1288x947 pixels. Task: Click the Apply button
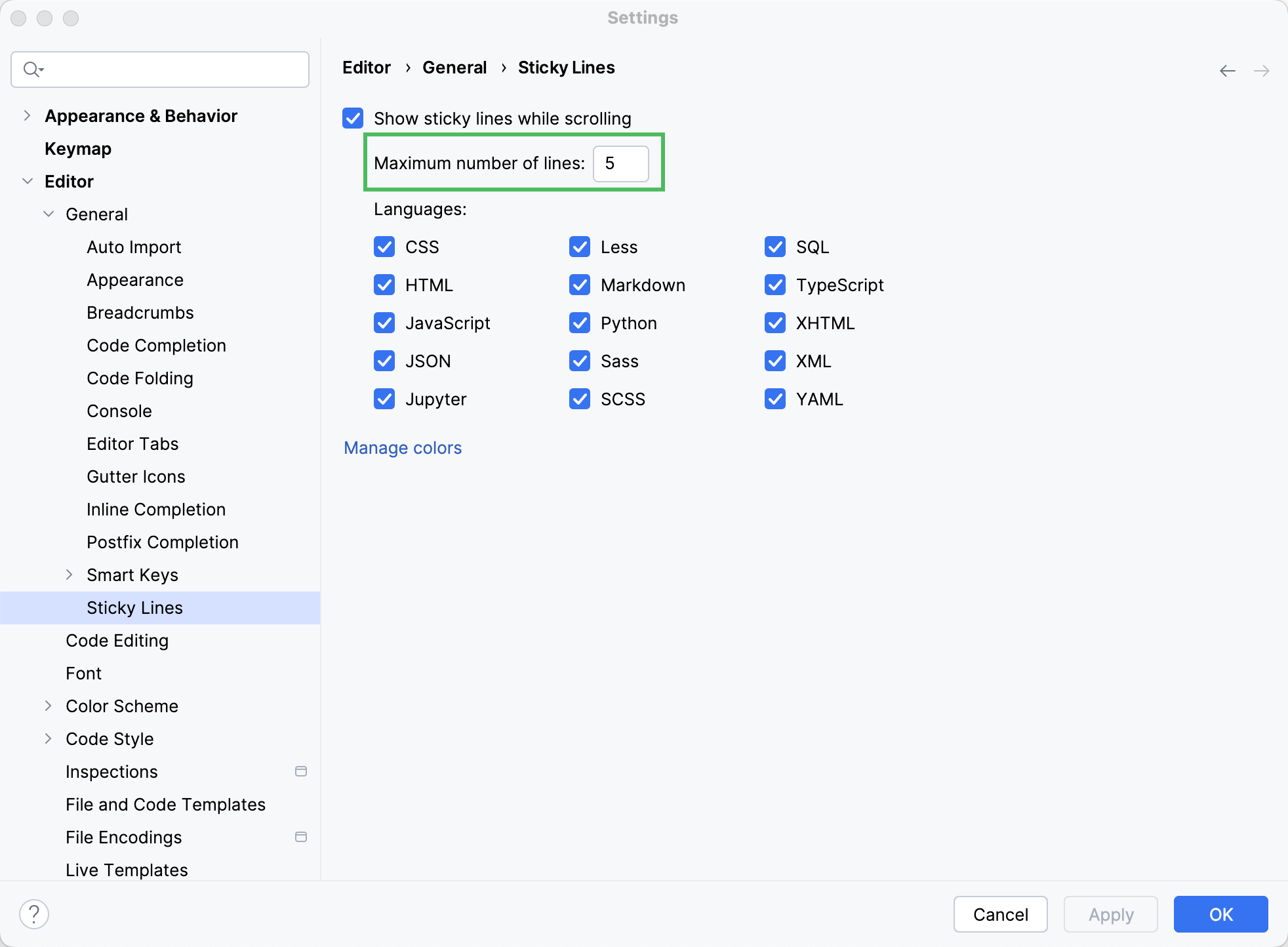click(x=1110, y=914)
